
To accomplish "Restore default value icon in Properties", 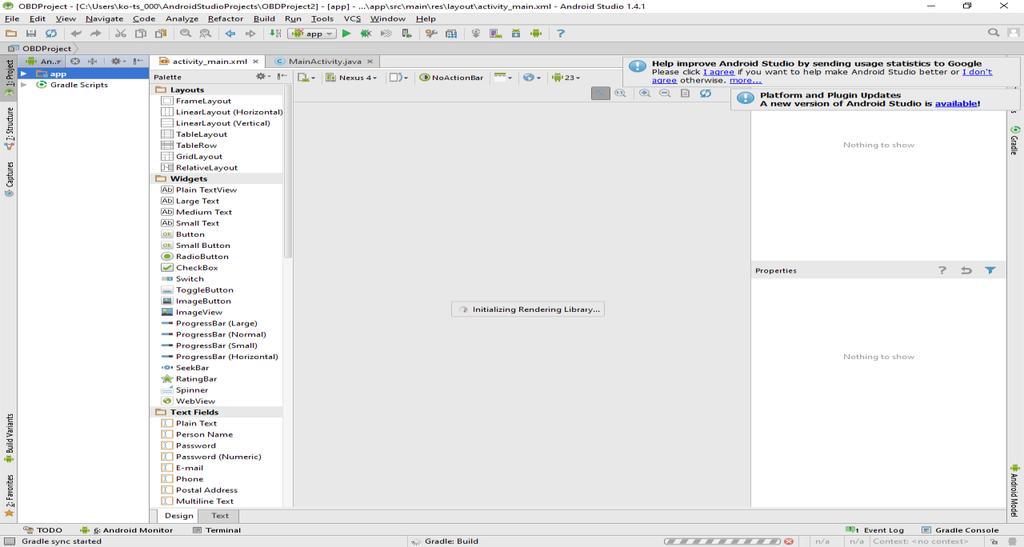I will (x=966, y=270).
